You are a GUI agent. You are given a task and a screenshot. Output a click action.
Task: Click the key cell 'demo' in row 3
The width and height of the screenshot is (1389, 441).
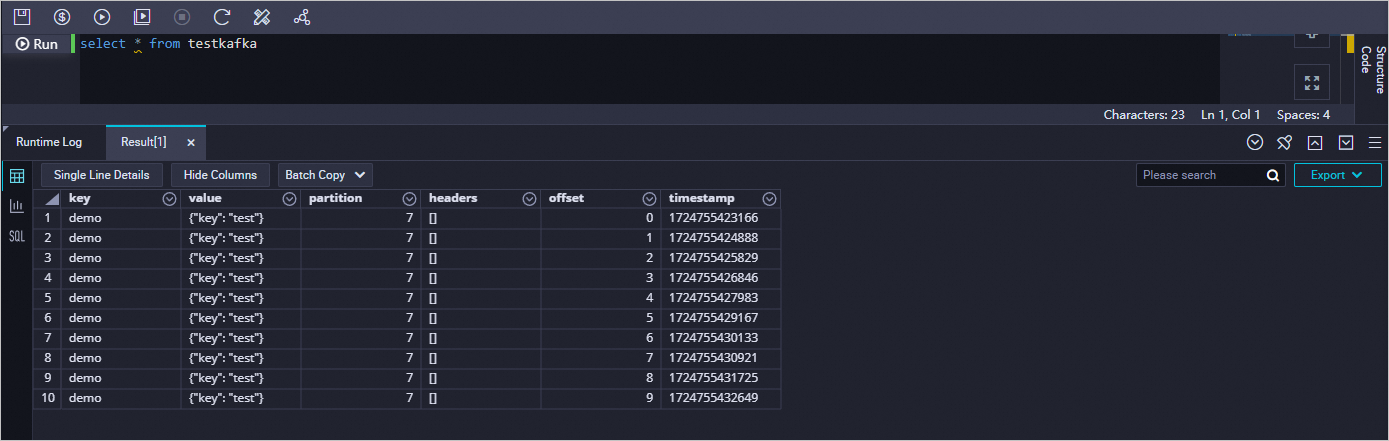click(121, 258)
